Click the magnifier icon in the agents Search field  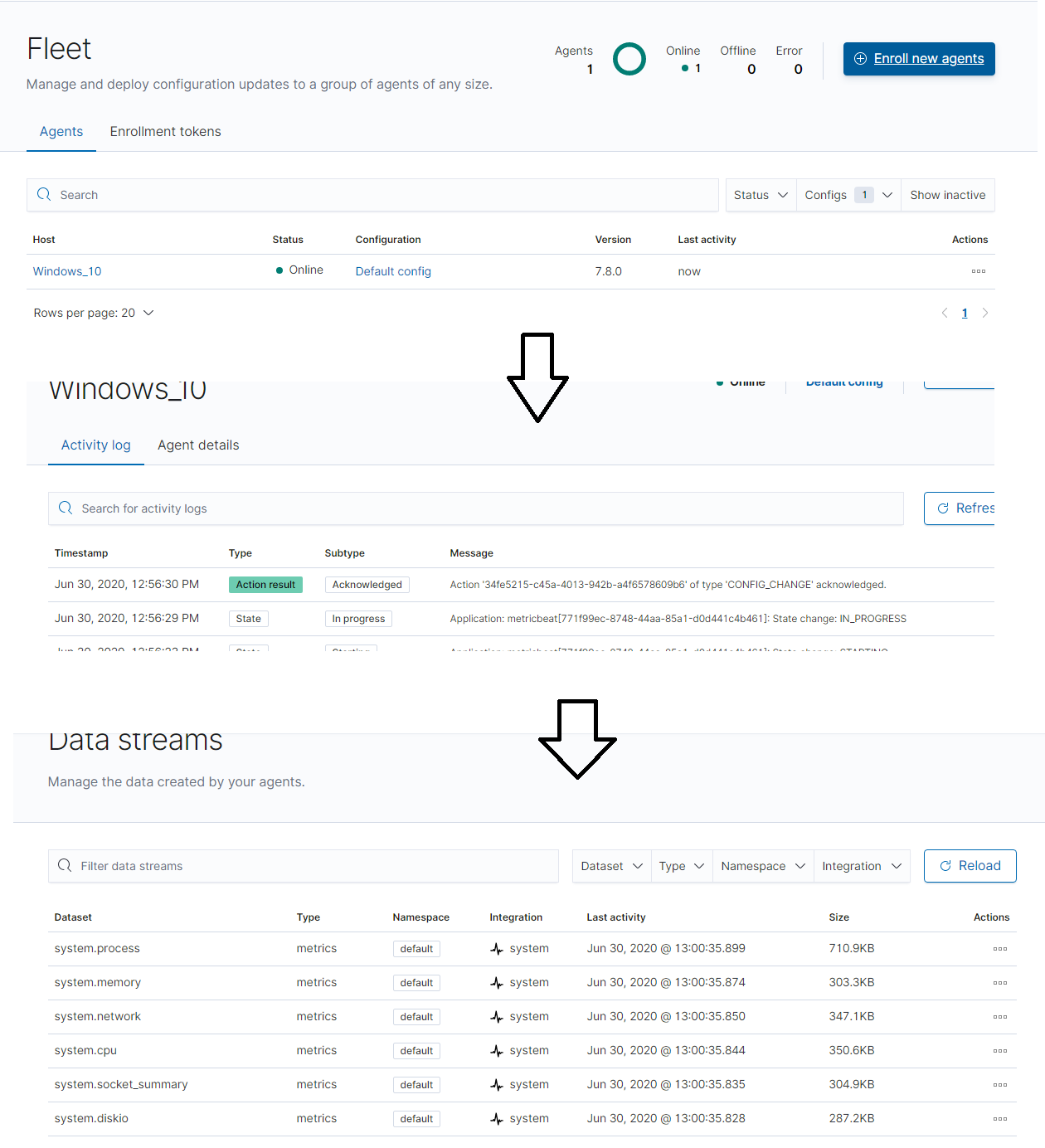click(44, 195)
